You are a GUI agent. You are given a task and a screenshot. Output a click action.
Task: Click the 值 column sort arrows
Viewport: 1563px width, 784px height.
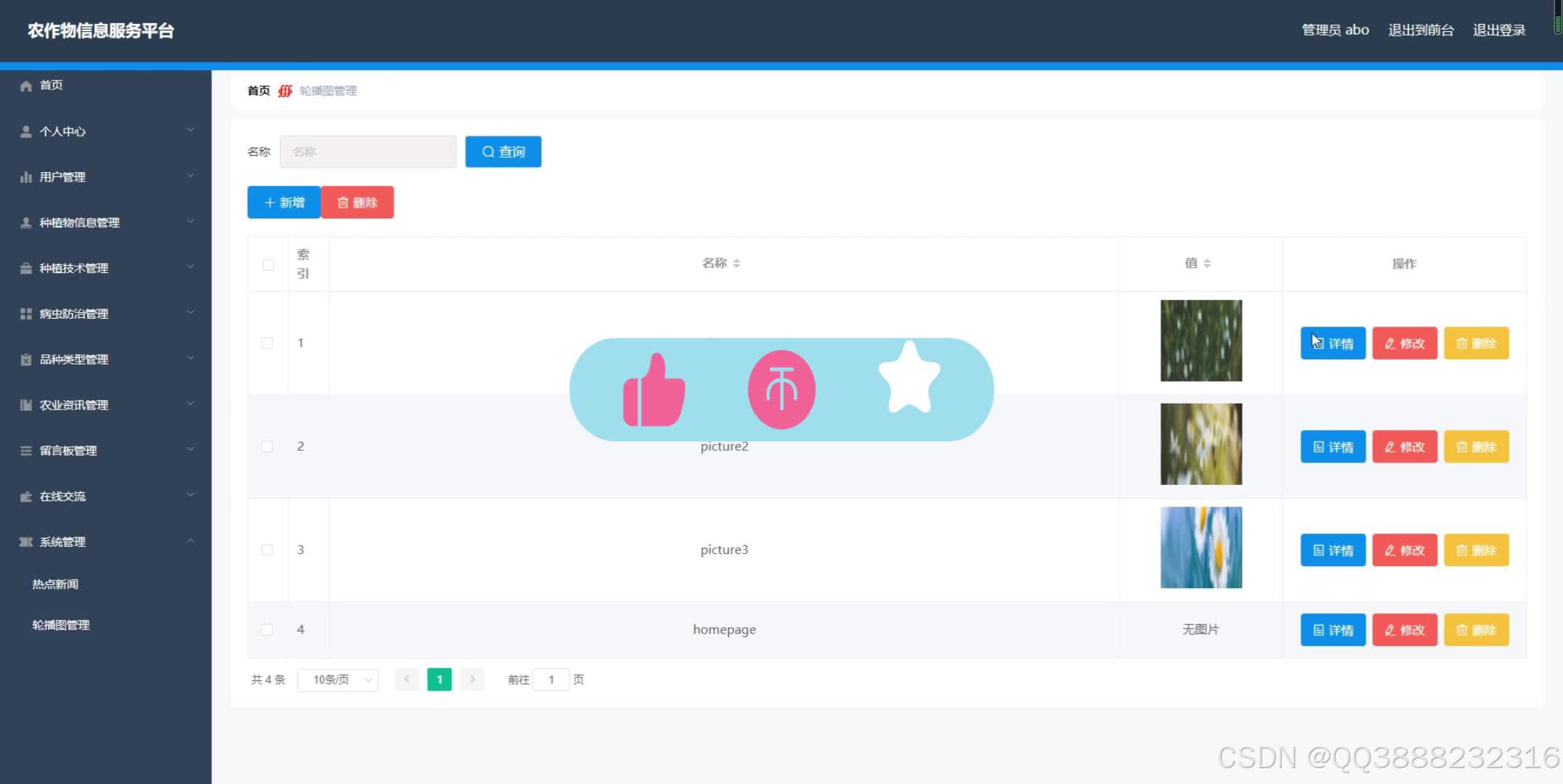[x=1207, y=264]
